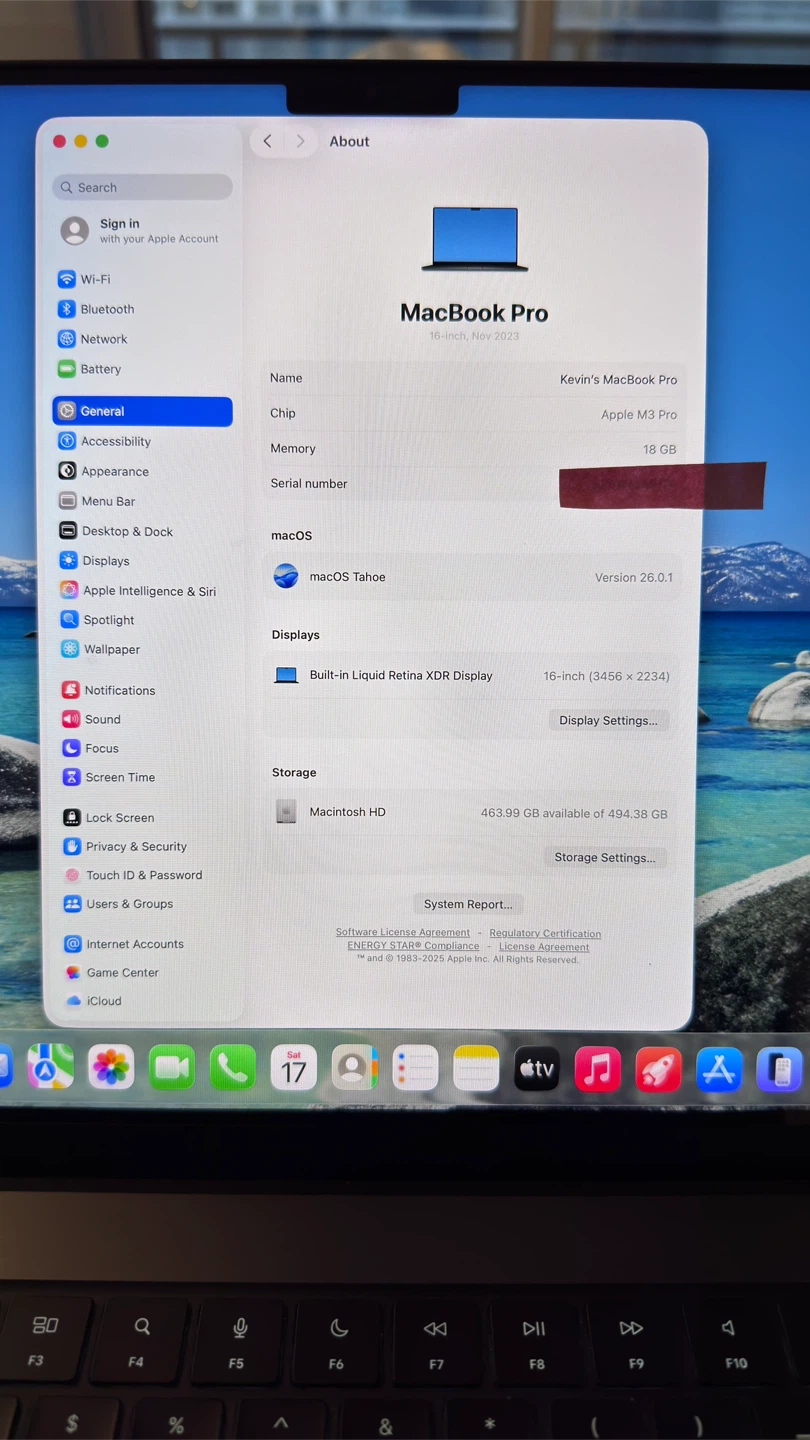810x1440 pixels.
Task: Click the Search field in sidebar
Action: click(142, 187)
